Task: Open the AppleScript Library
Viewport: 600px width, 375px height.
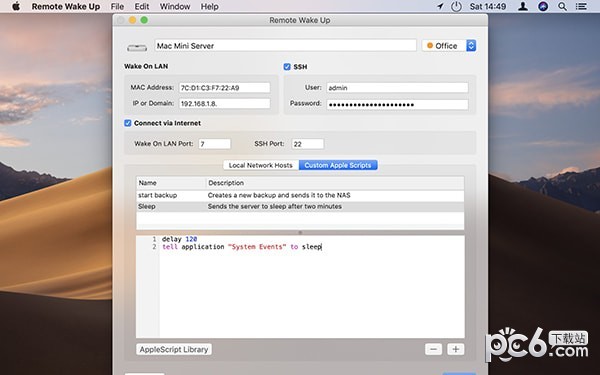Action: pos(174,349)
